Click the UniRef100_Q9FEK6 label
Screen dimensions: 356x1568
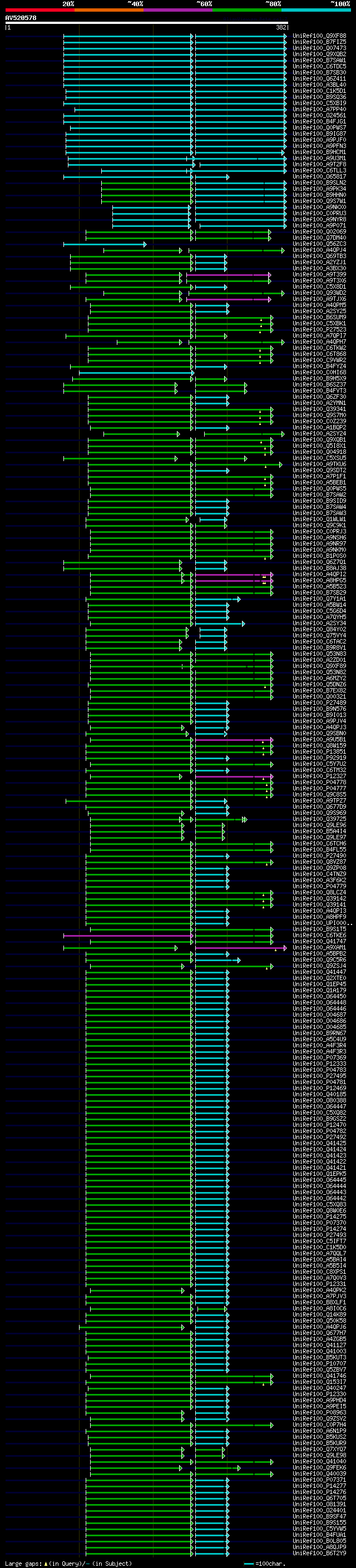click(319, 1467)
